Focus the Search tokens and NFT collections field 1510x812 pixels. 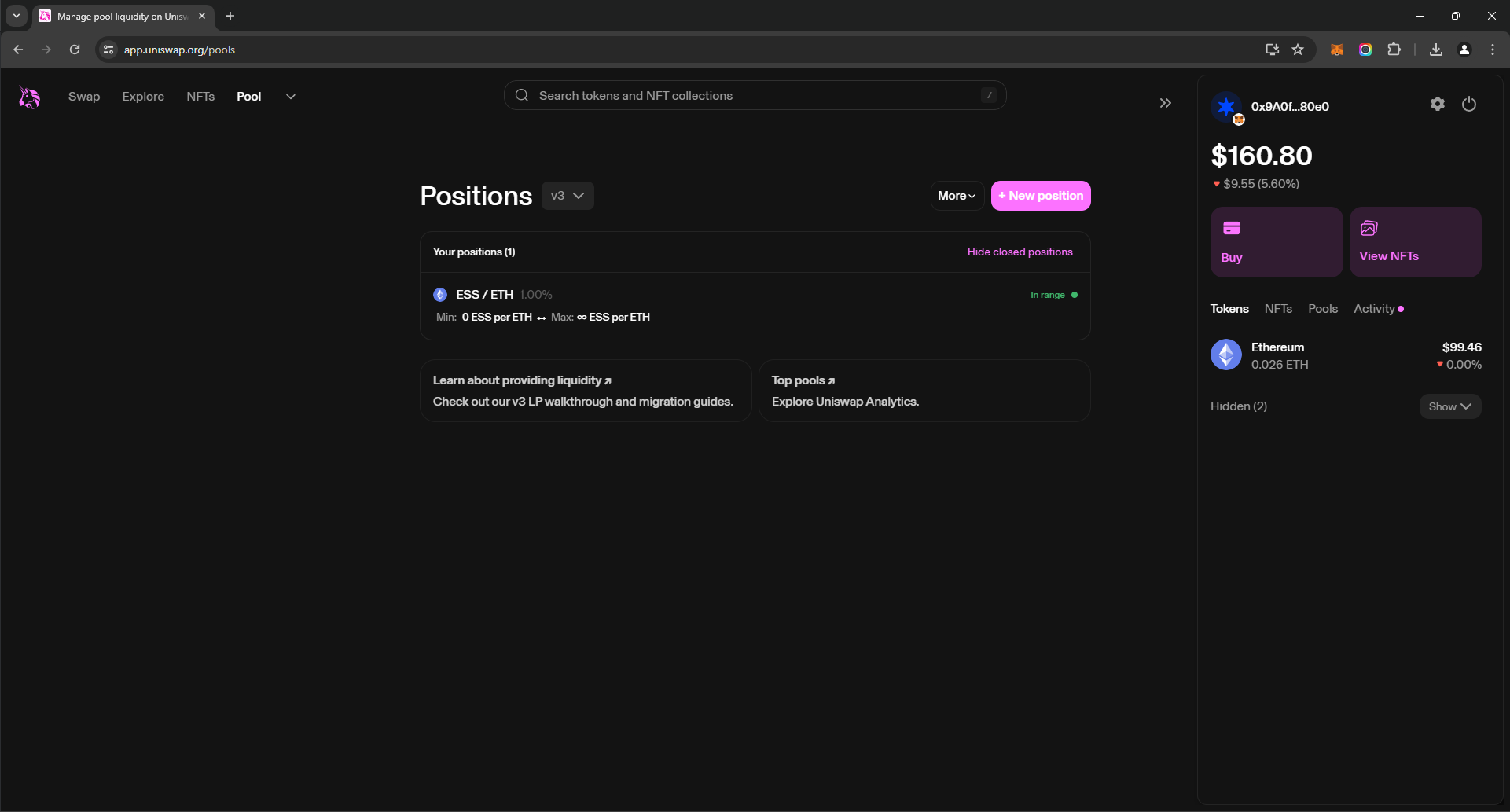click(x=755, y=95)
